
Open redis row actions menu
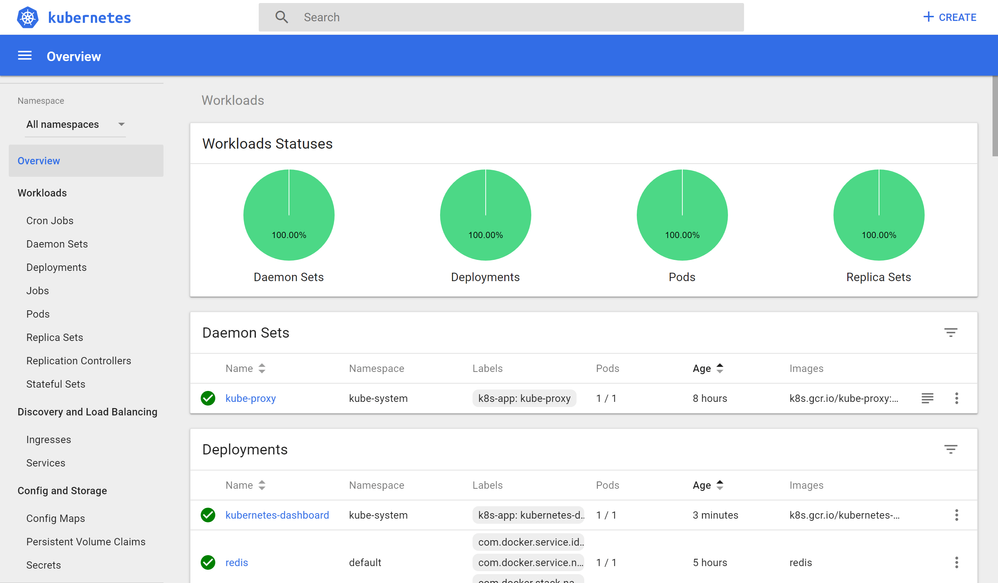(x=956, y=562)
